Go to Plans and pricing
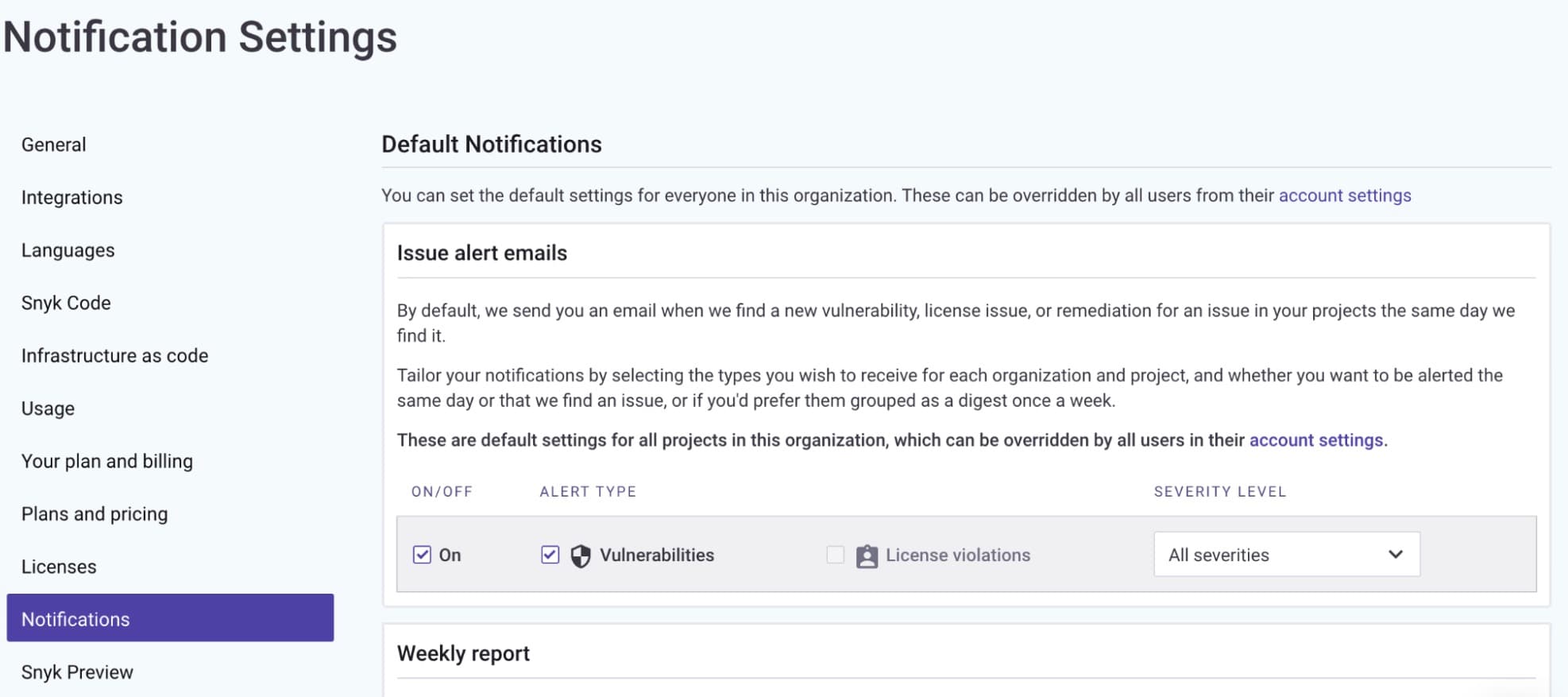This screenshot has width=1568, height=697. click(x=95, y=514)
